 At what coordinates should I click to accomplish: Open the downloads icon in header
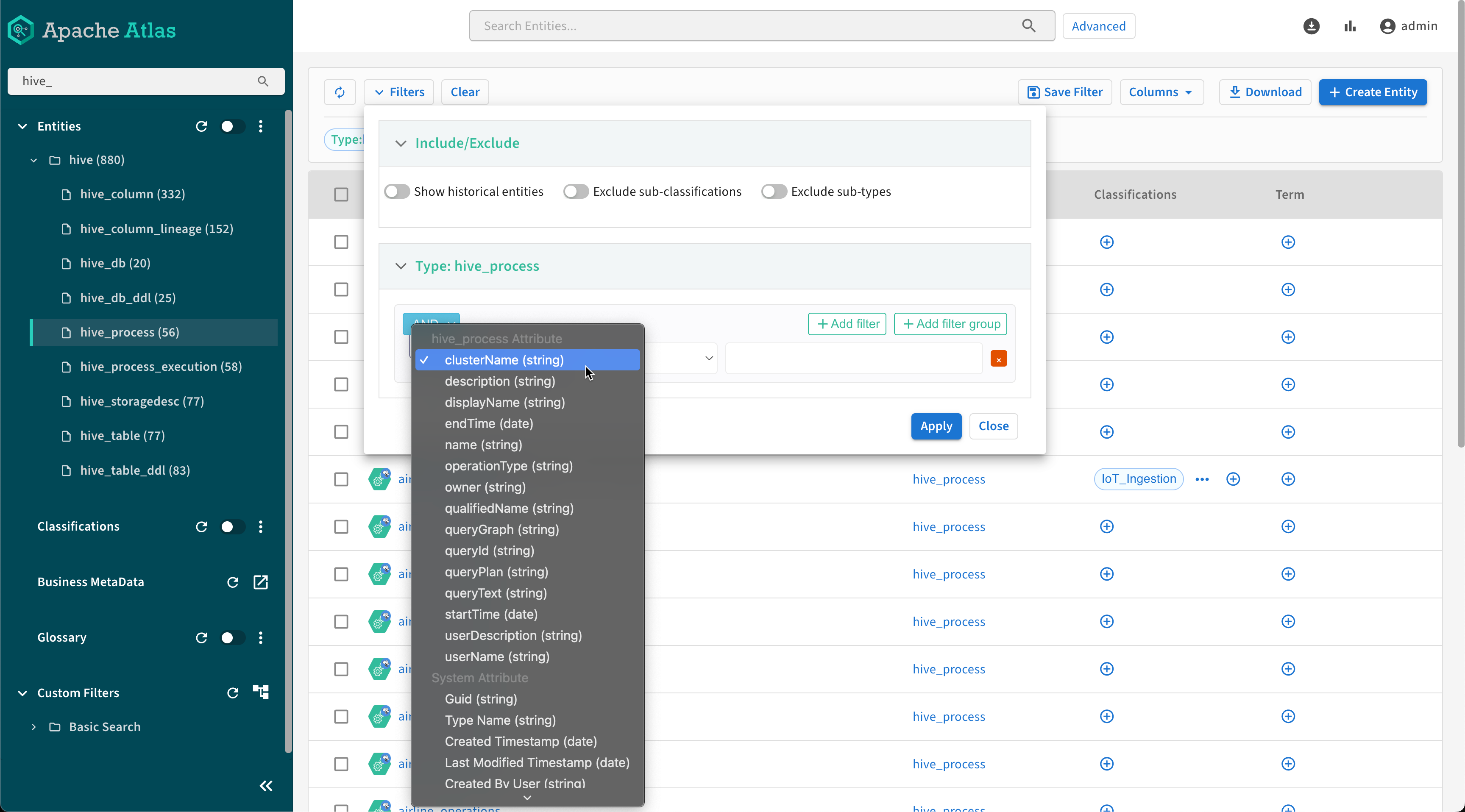tap(1311, 26)
